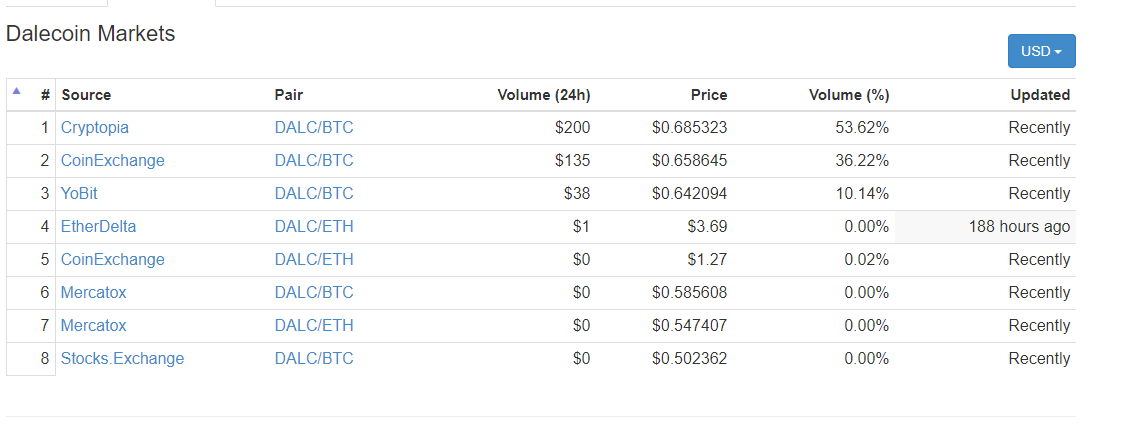Open Stocks.Exchange DALC/BTC pair link
This screenshot has width=1124, height=425.
pos(314,358)
